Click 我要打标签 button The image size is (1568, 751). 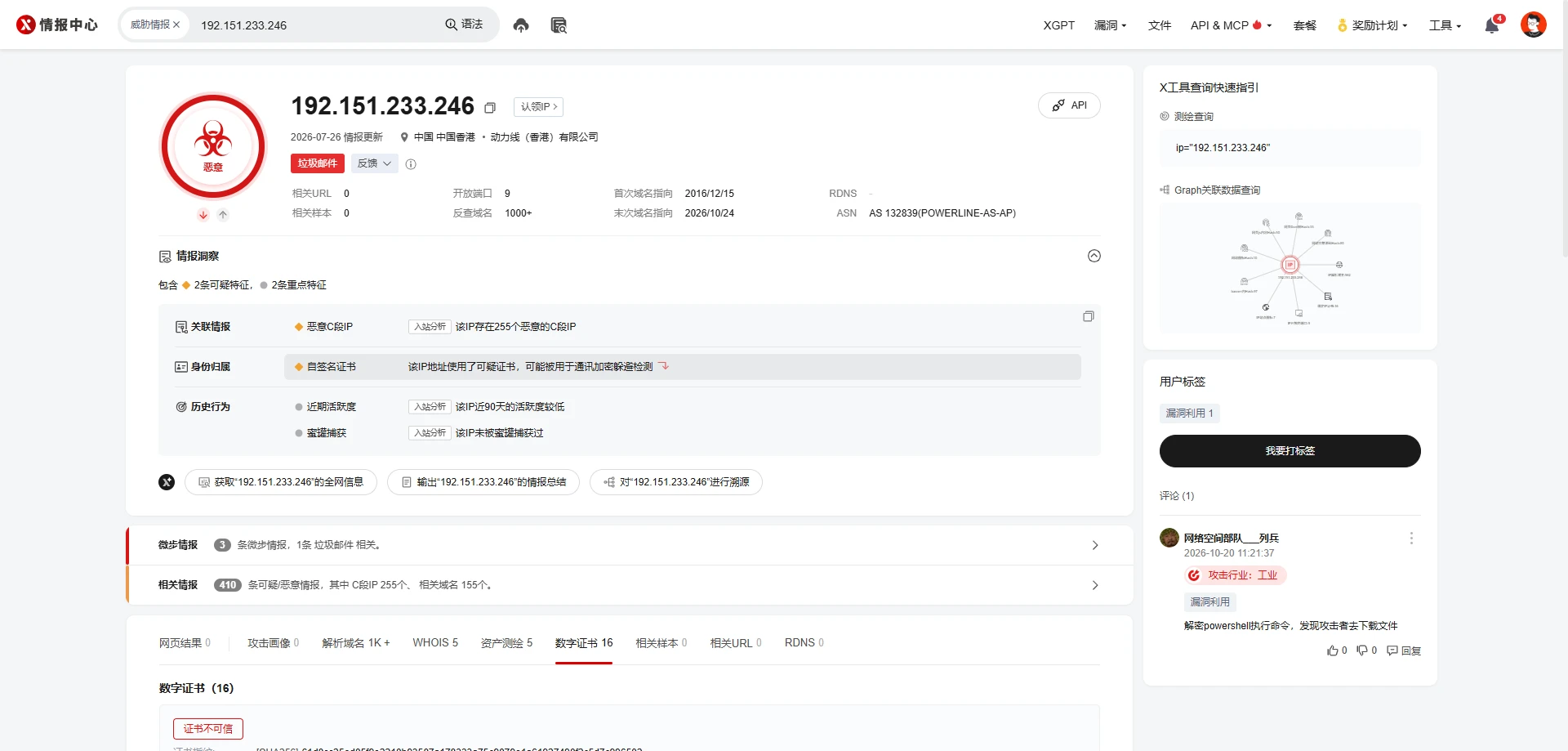[1290, 451]
